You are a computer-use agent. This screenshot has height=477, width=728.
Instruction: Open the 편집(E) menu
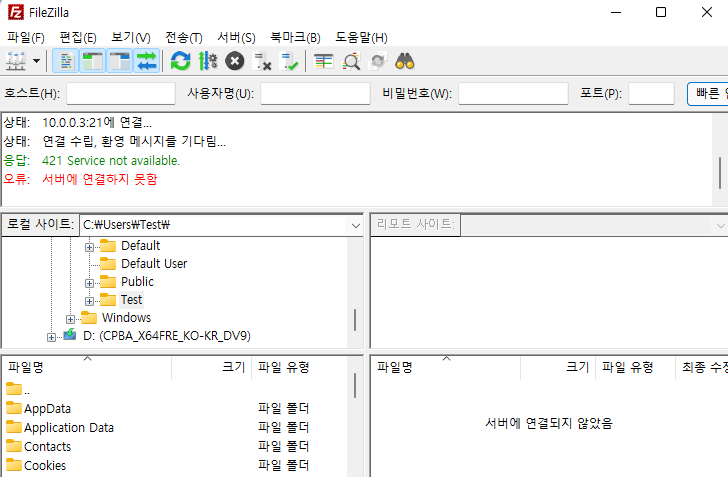(78, 38)
